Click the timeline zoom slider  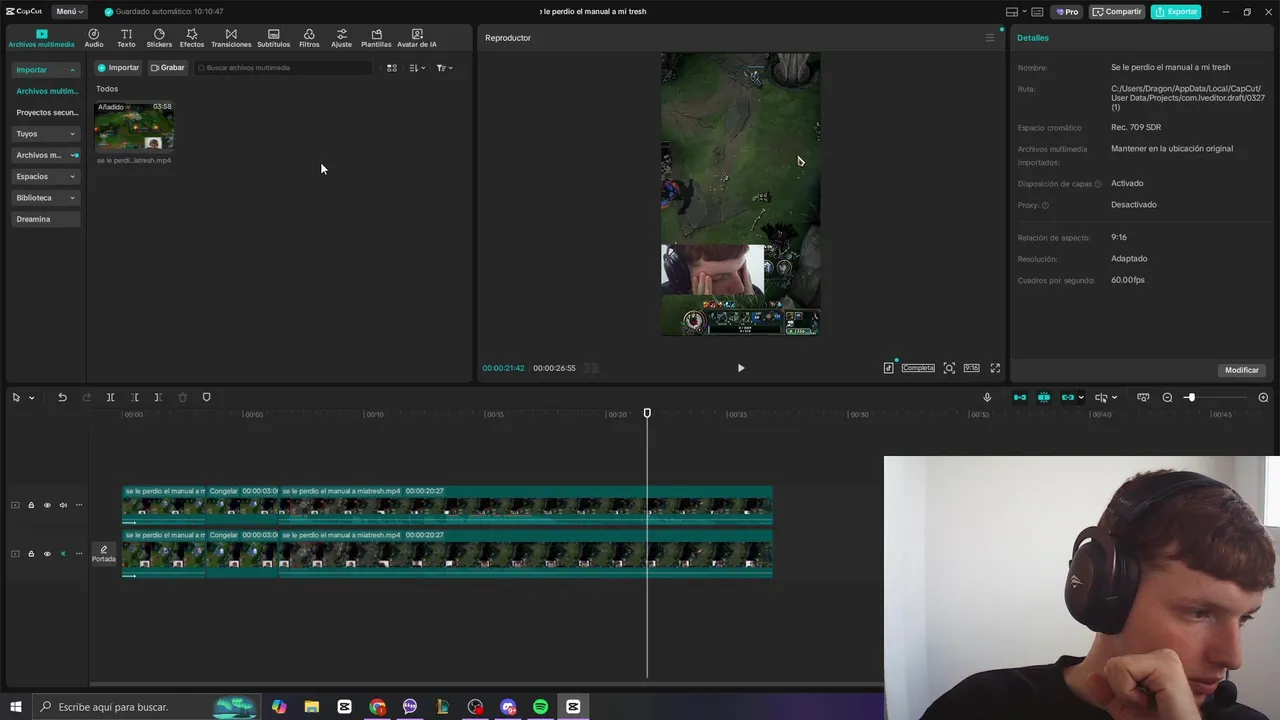(1215, 398)
